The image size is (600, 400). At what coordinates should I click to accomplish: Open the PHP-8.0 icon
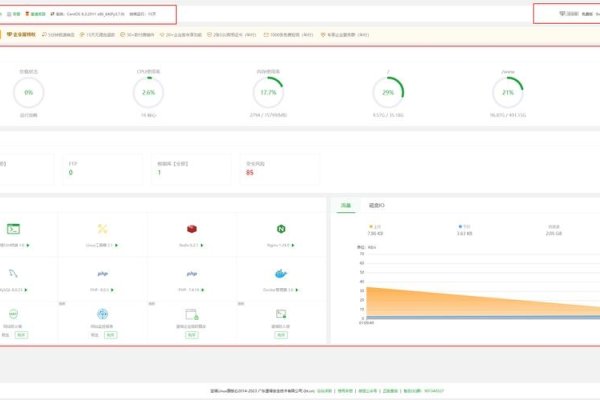tap(102, 273)
